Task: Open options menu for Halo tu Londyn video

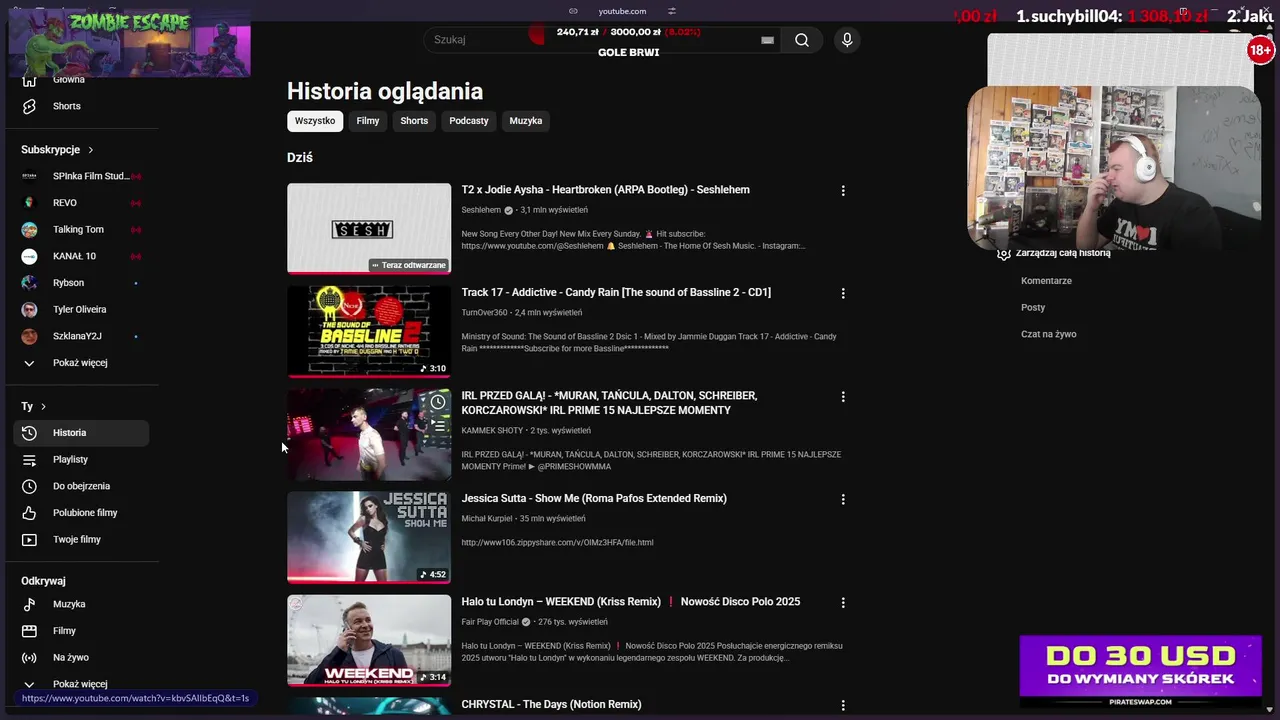Action: [843, 603]
